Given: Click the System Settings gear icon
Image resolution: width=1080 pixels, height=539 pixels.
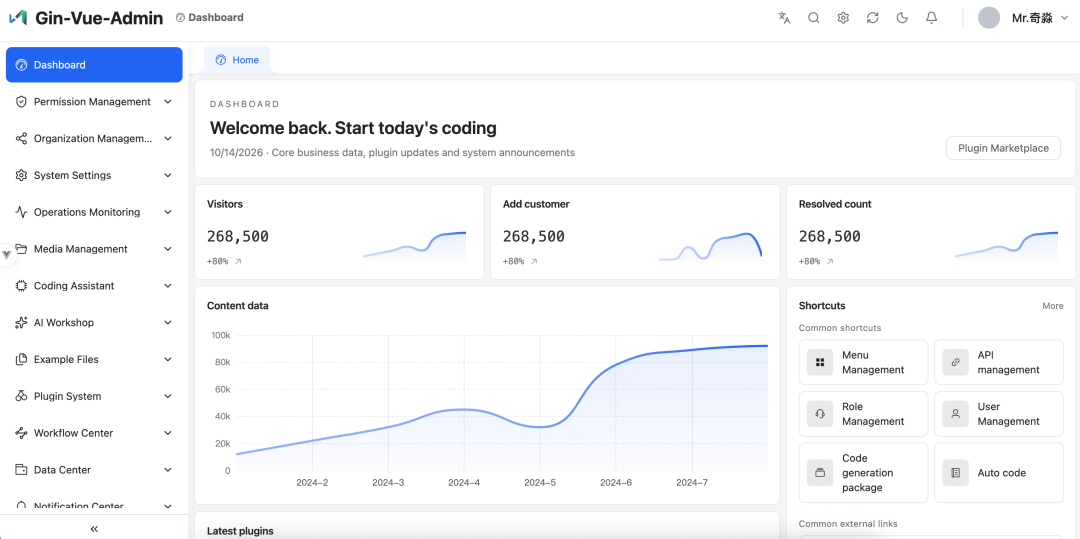Looking at the screenshot, I should pyautogui.click(x=21, y=176).
